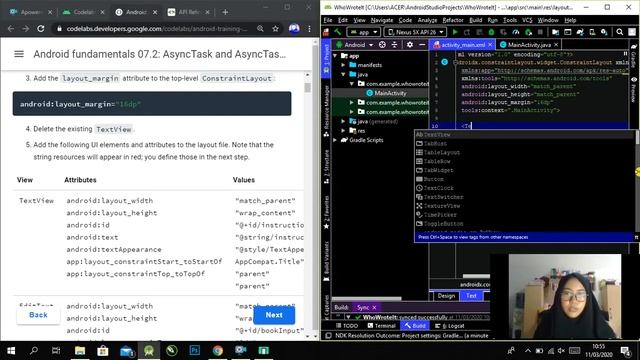Switch to the Design tab

(x=446, y=296)
